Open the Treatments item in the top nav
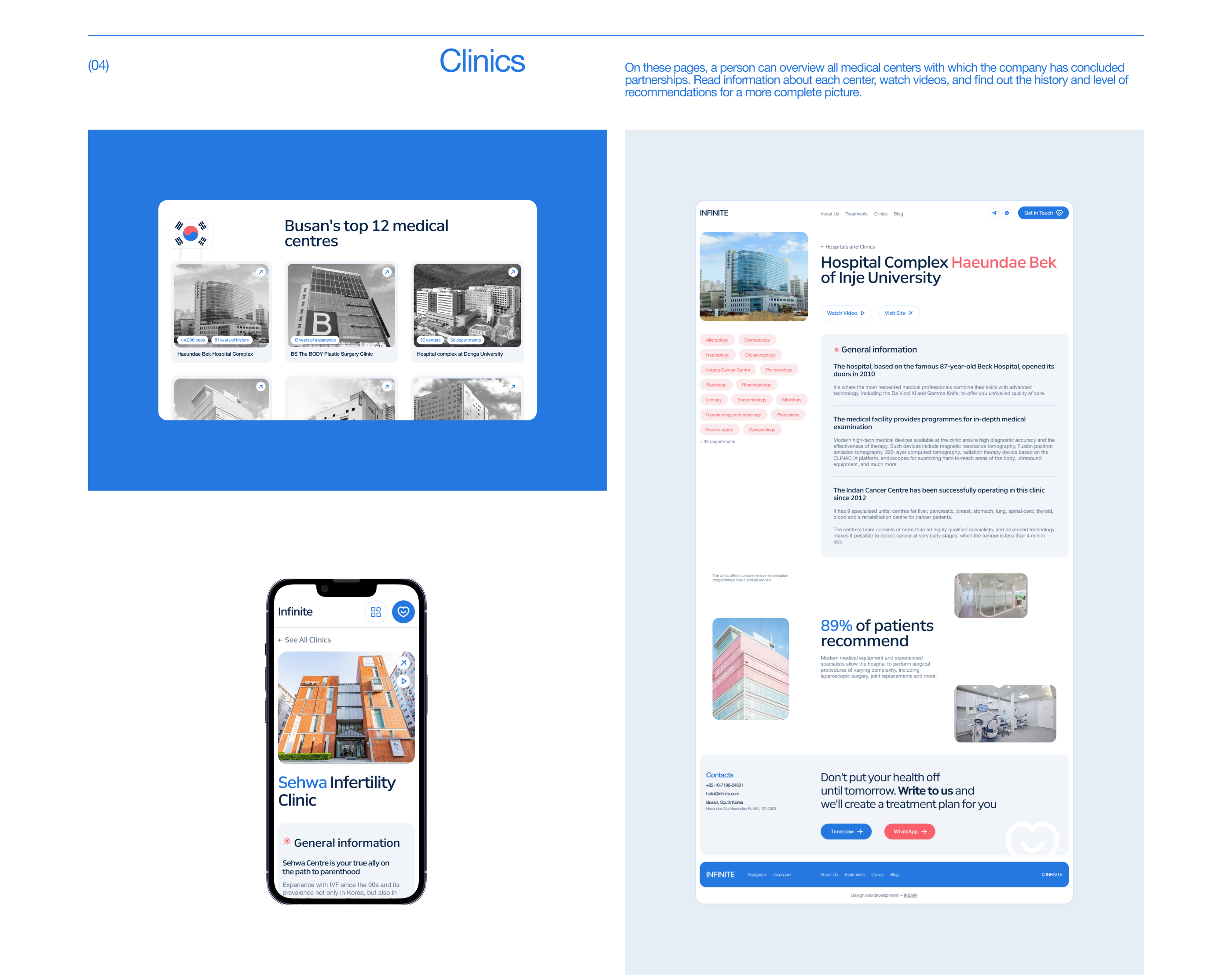The image size is (1232, 975). 856,214
